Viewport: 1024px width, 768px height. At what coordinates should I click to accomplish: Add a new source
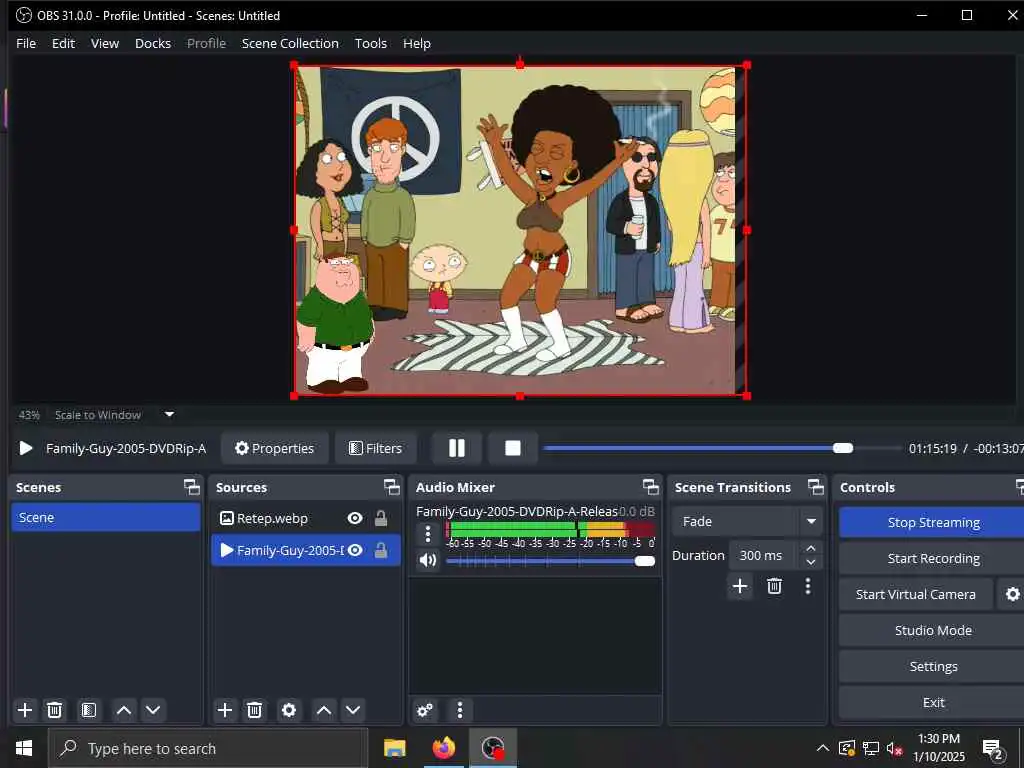[225, 710]
